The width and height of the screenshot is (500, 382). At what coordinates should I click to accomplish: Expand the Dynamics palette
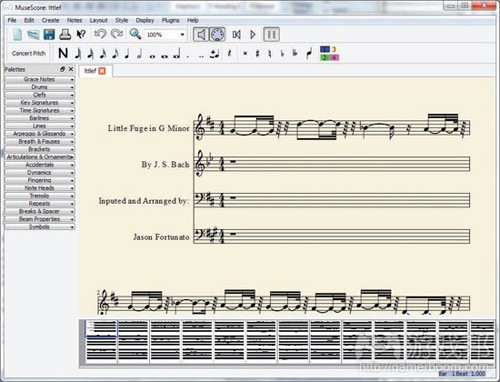tap(40, 173)
